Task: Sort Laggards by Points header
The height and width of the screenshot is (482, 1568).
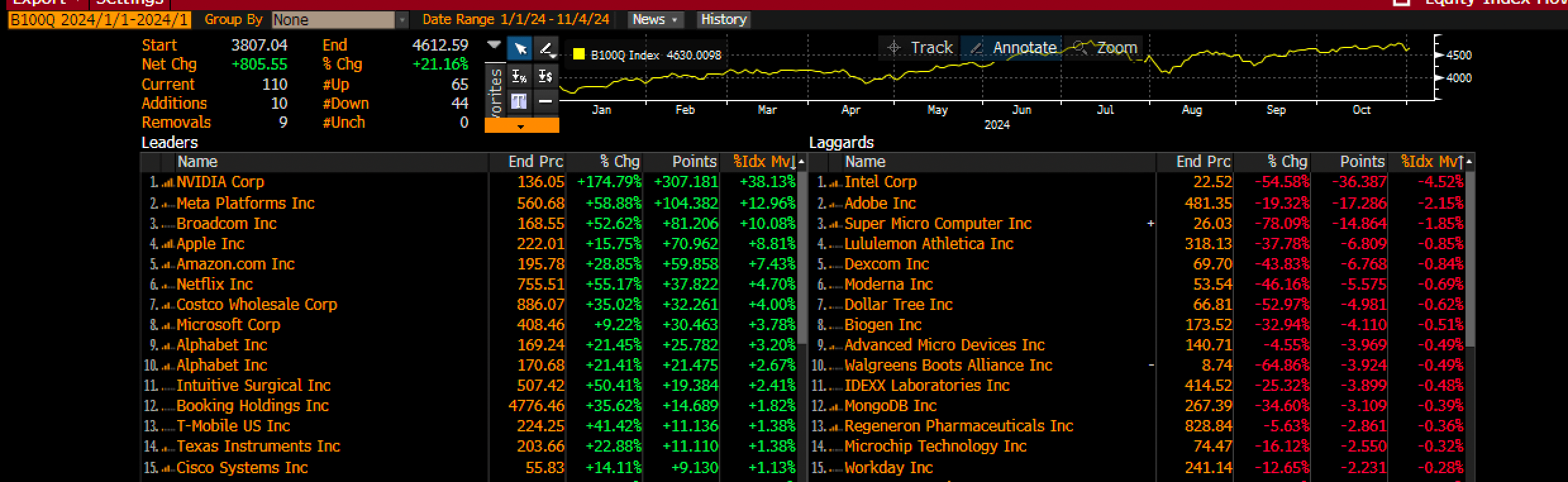Action: 1350,162
